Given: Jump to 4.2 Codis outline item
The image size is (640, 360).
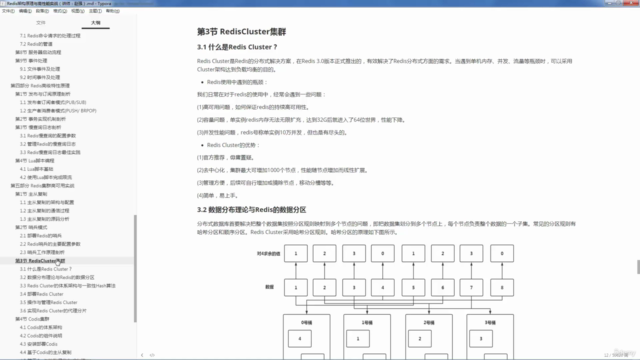Looking at the screenshot, I should pos(41,336).
